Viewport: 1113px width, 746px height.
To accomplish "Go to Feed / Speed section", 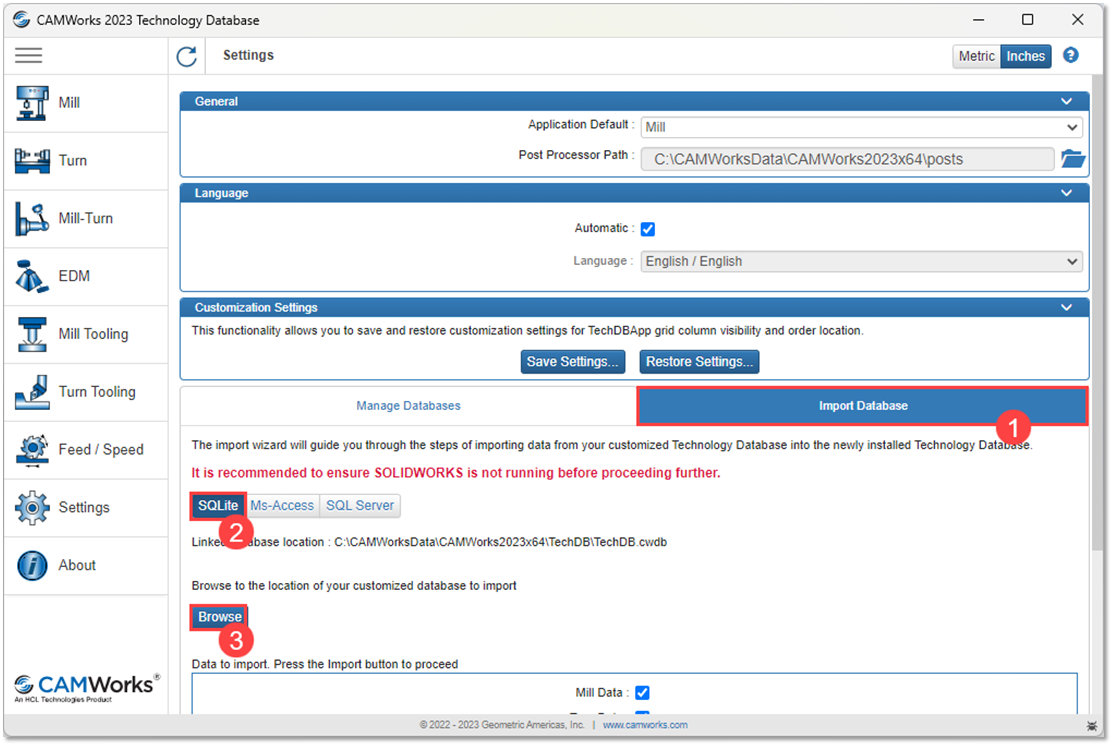I will coord(32,450).
